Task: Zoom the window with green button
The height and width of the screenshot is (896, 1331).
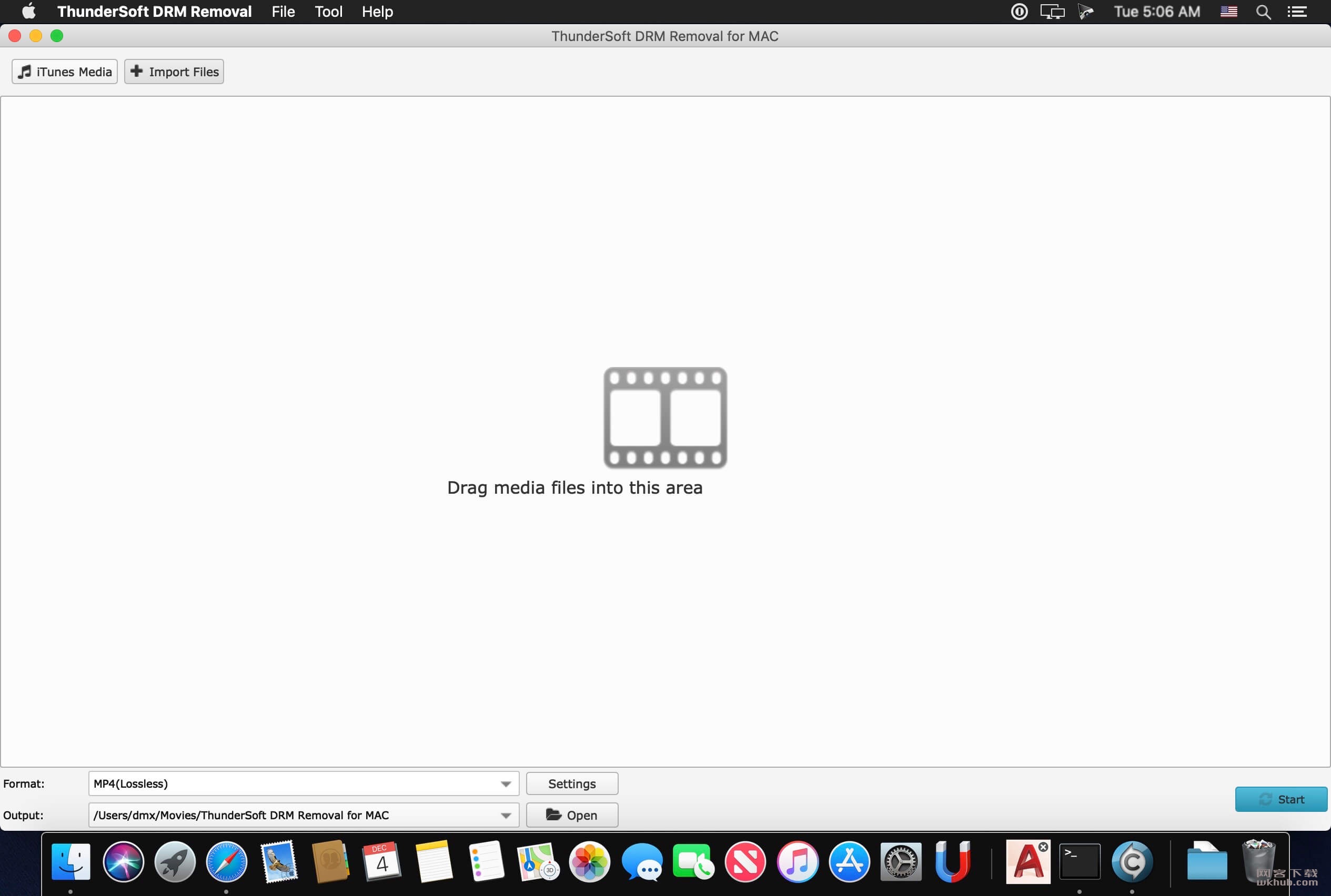Action: 57,36
